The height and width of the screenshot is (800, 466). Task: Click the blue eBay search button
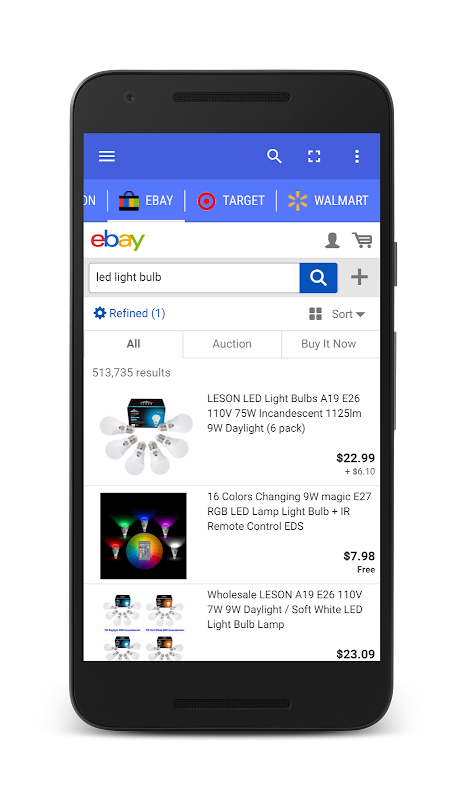tap(318, 278)
